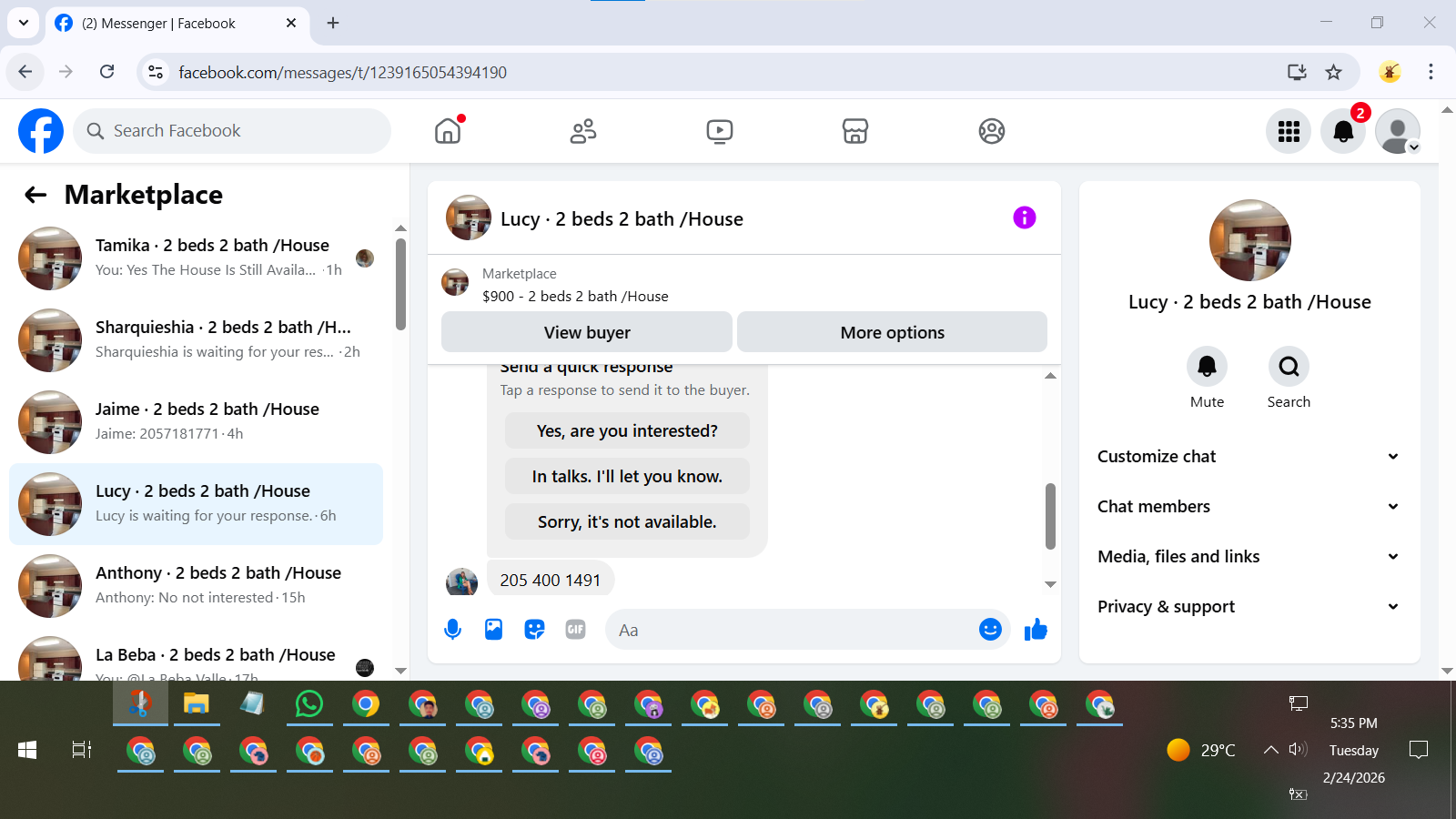Open File Explorer from the taskbar
This screenshot has width=1456, height=819.
pyautogui.click(x=197, y=703)
